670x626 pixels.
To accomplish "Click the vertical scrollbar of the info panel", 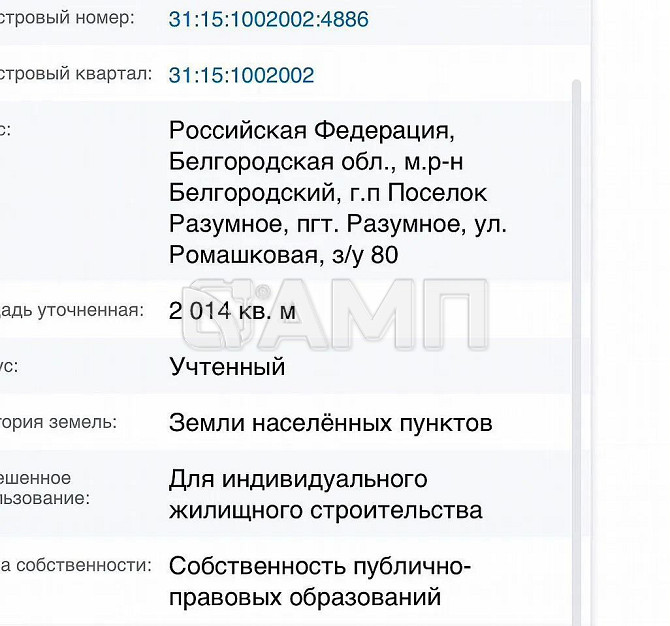I will pyautogui.click(x=576, y=353).
